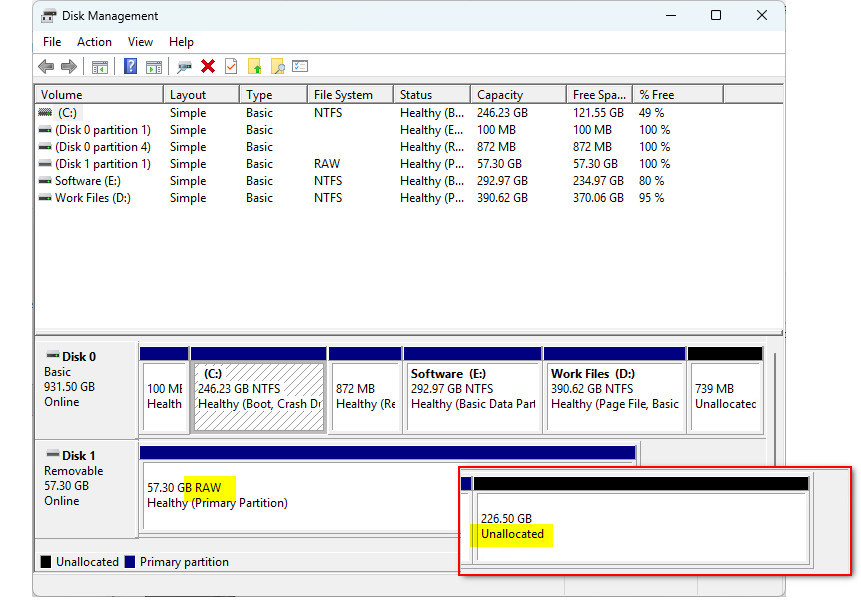Select the 872 MB recovery partition block
Image resolution: width=861 pixels, height=602 pixels.
point(365,391)
